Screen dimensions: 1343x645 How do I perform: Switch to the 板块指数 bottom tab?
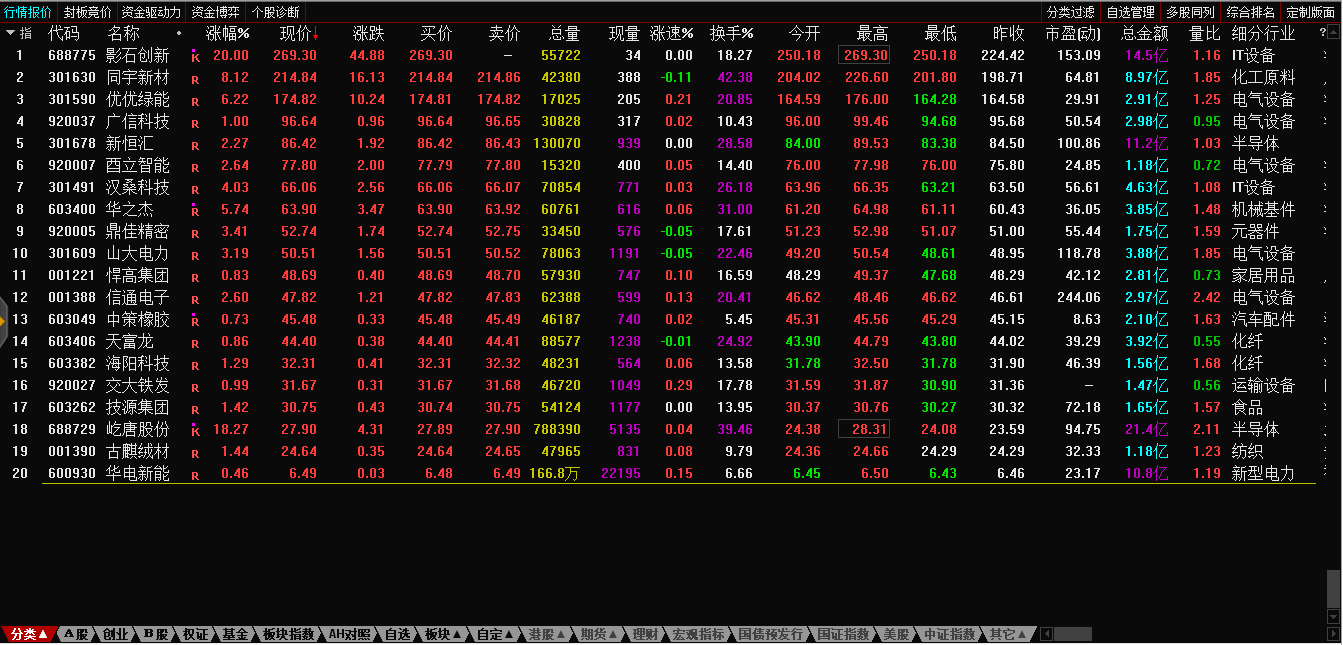(x=288, y=634)
